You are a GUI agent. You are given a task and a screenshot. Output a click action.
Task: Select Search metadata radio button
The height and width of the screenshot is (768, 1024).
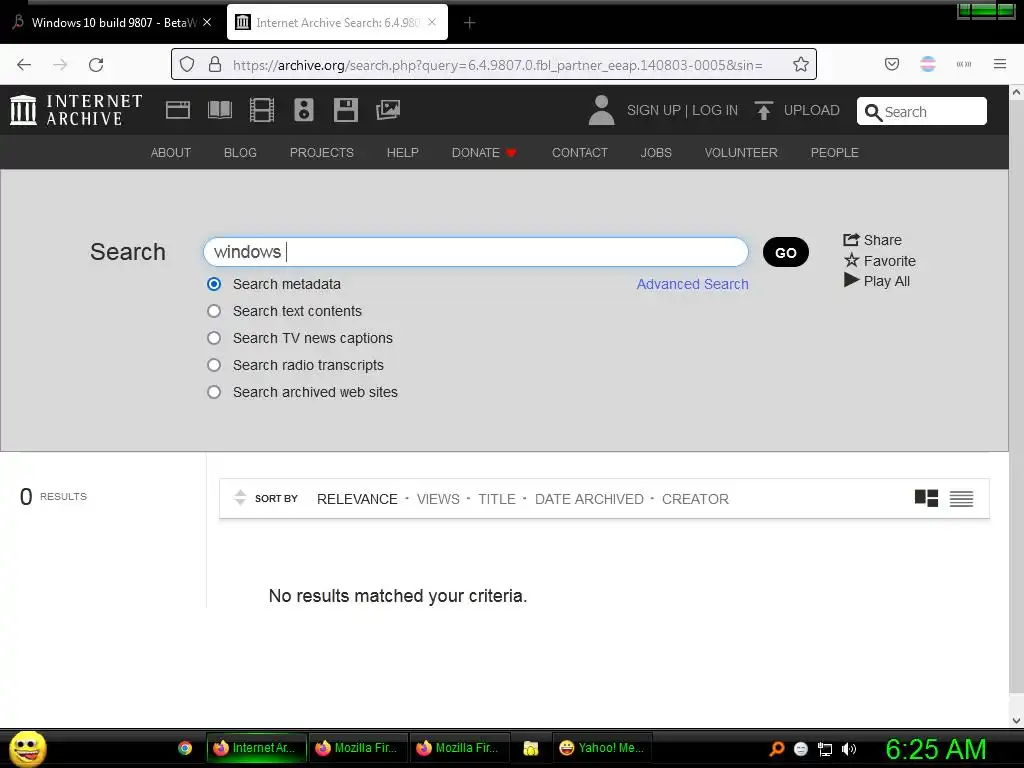click(x=214, y=284)
